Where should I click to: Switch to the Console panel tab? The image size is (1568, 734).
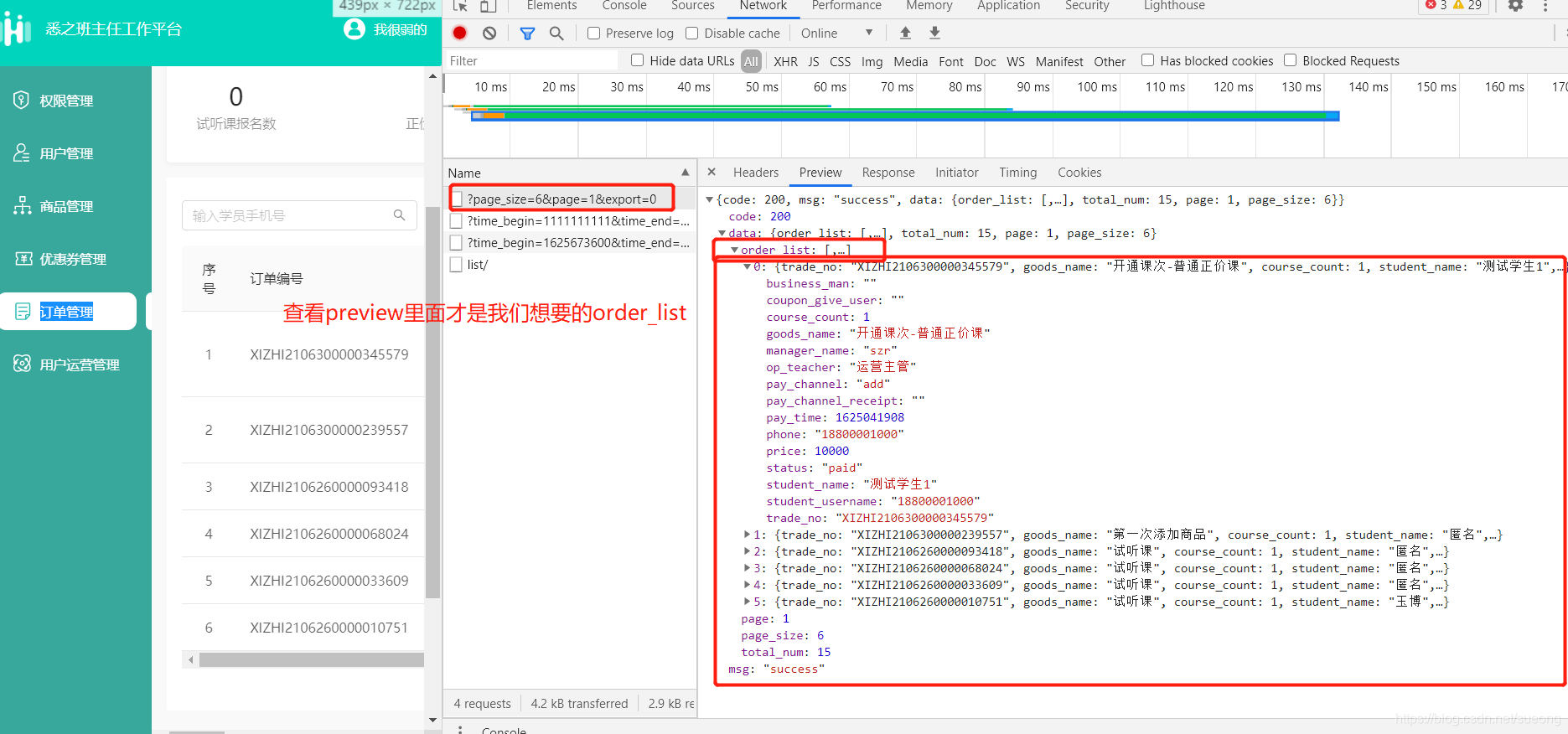point(624,6)
